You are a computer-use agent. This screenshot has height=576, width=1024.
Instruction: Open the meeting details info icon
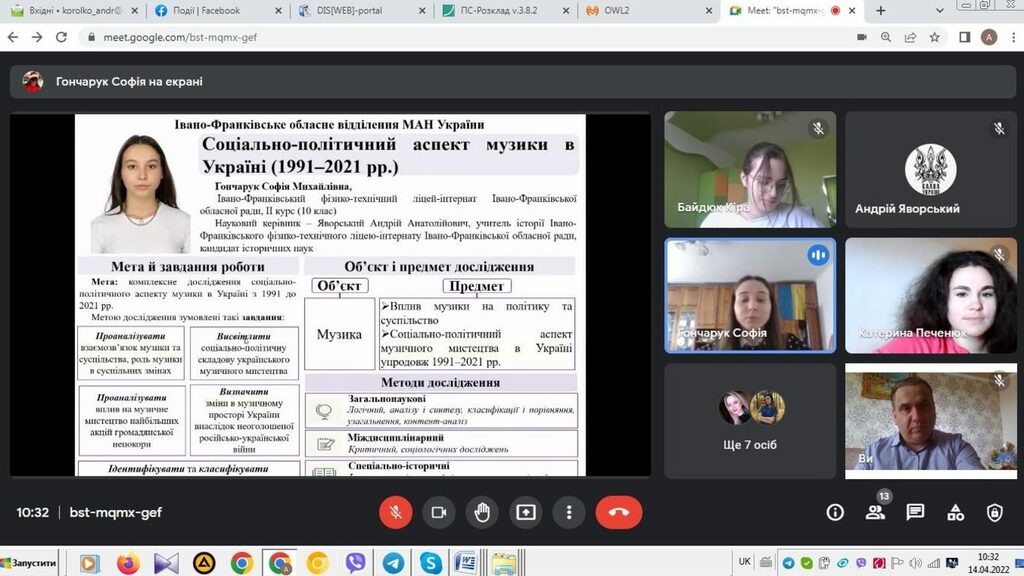coord(835,512)
